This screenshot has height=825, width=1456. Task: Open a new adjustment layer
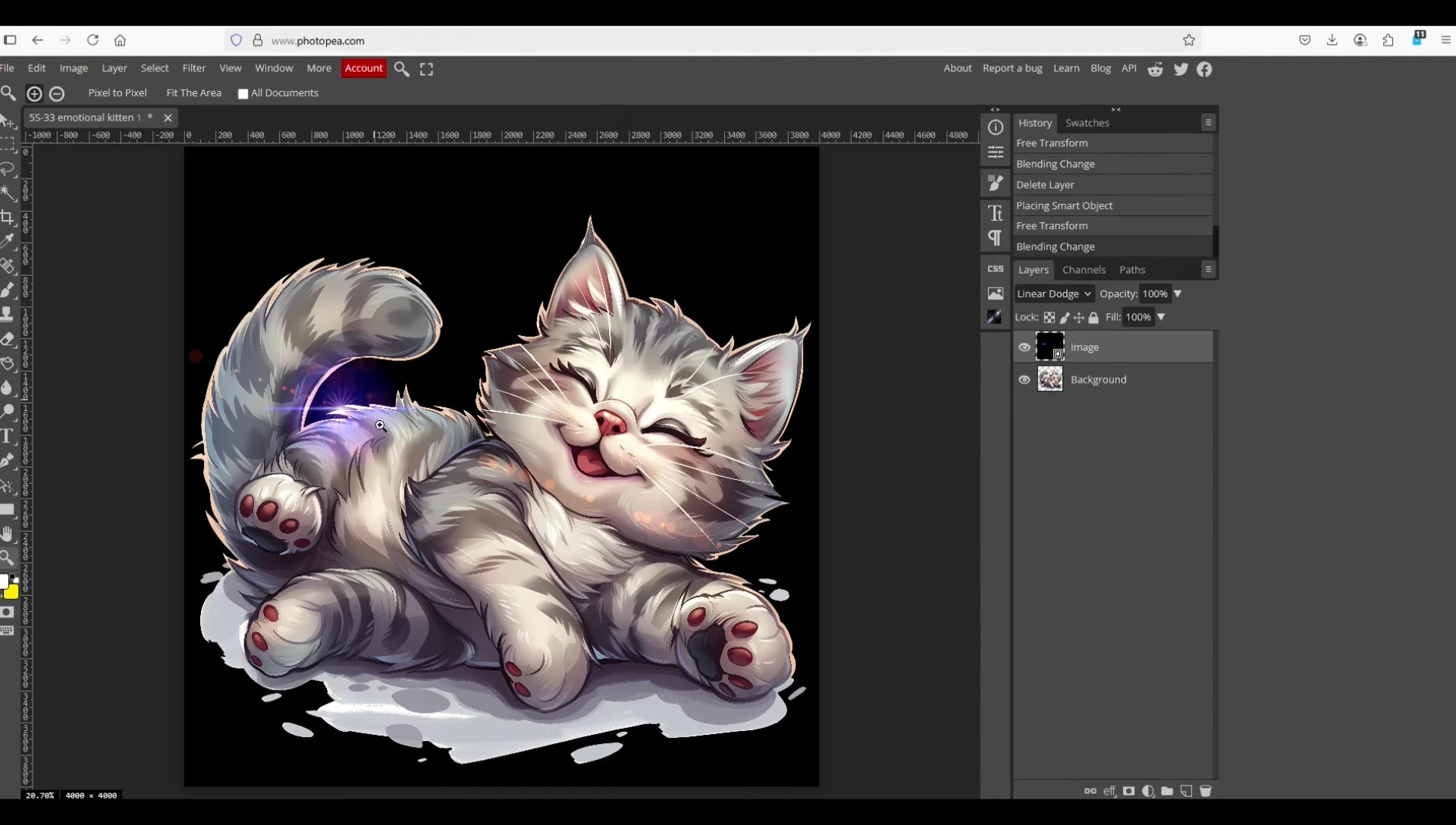(x=1148, y=791)
